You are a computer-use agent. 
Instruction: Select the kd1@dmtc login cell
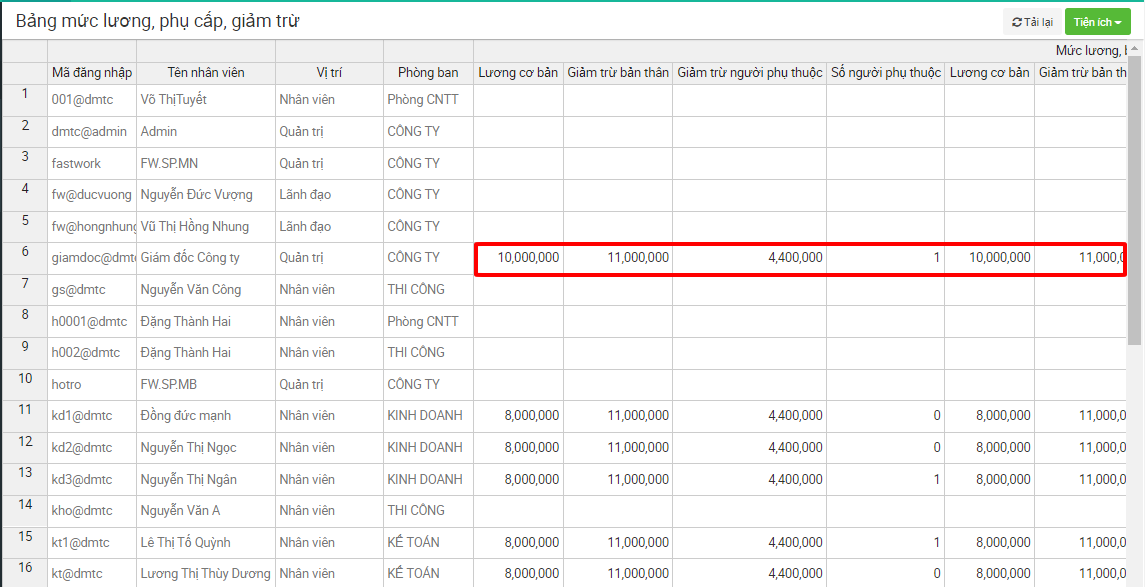coord(92,416)
